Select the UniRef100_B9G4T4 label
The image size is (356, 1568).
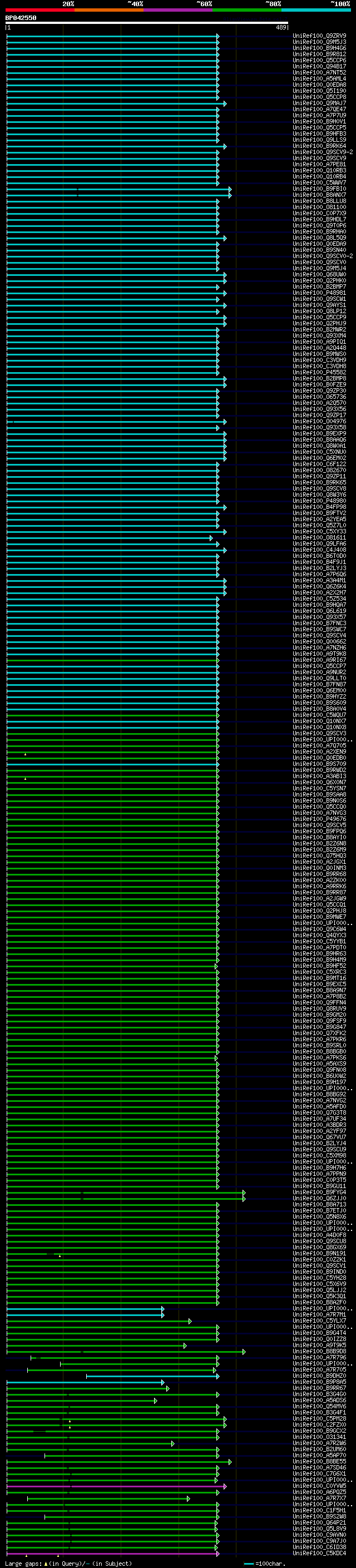319,1333
